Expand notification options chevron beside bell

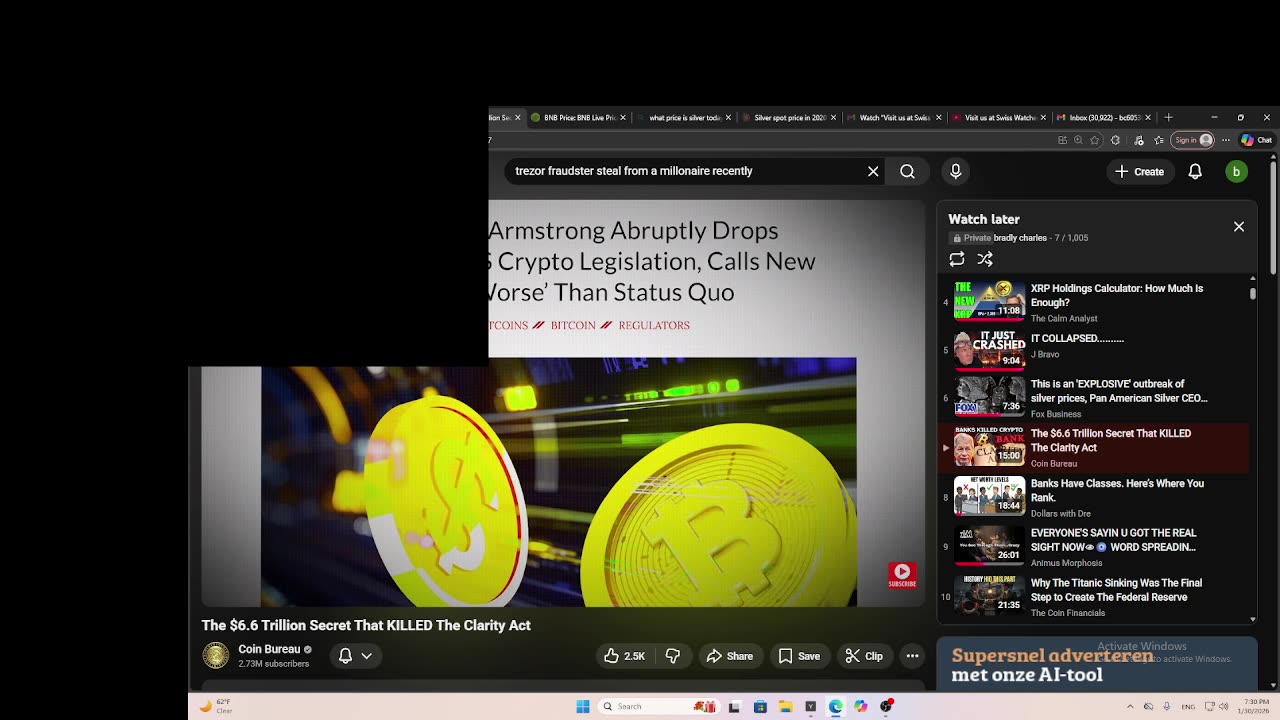coord(367,656)
